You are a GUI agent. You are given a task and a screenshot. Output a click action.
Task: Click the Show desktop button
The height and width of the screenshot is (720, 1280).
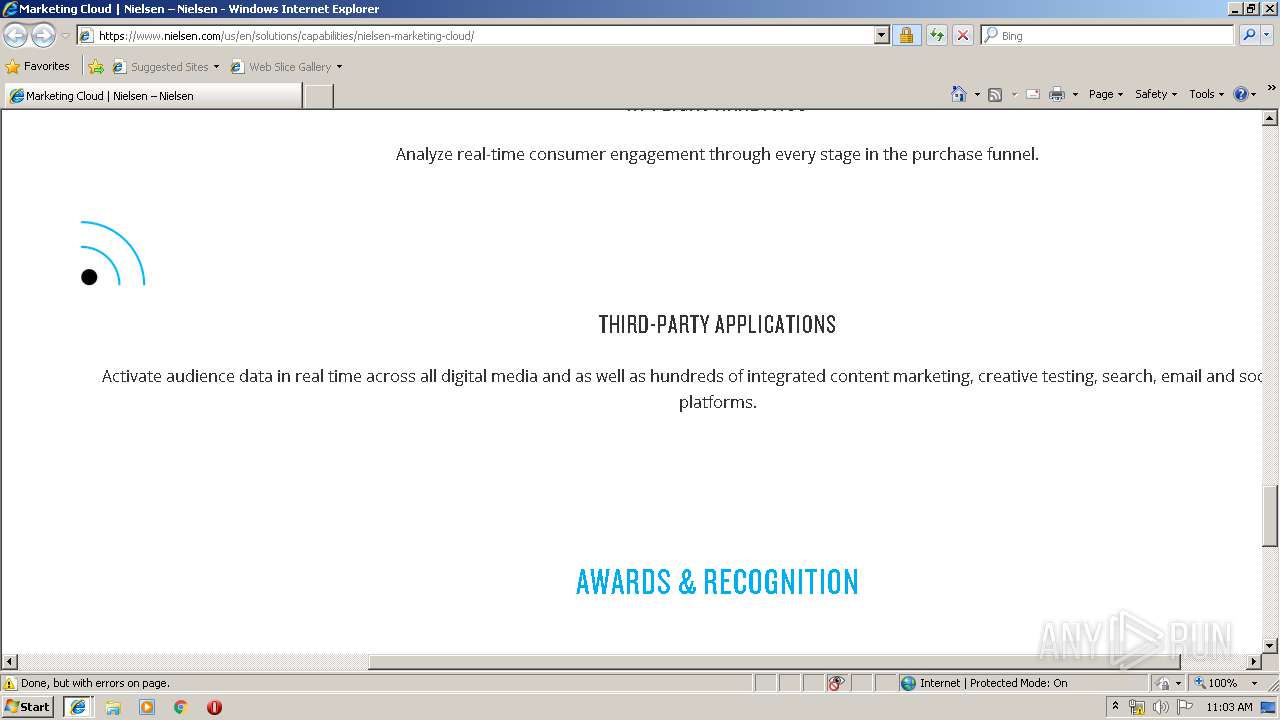1270,707
